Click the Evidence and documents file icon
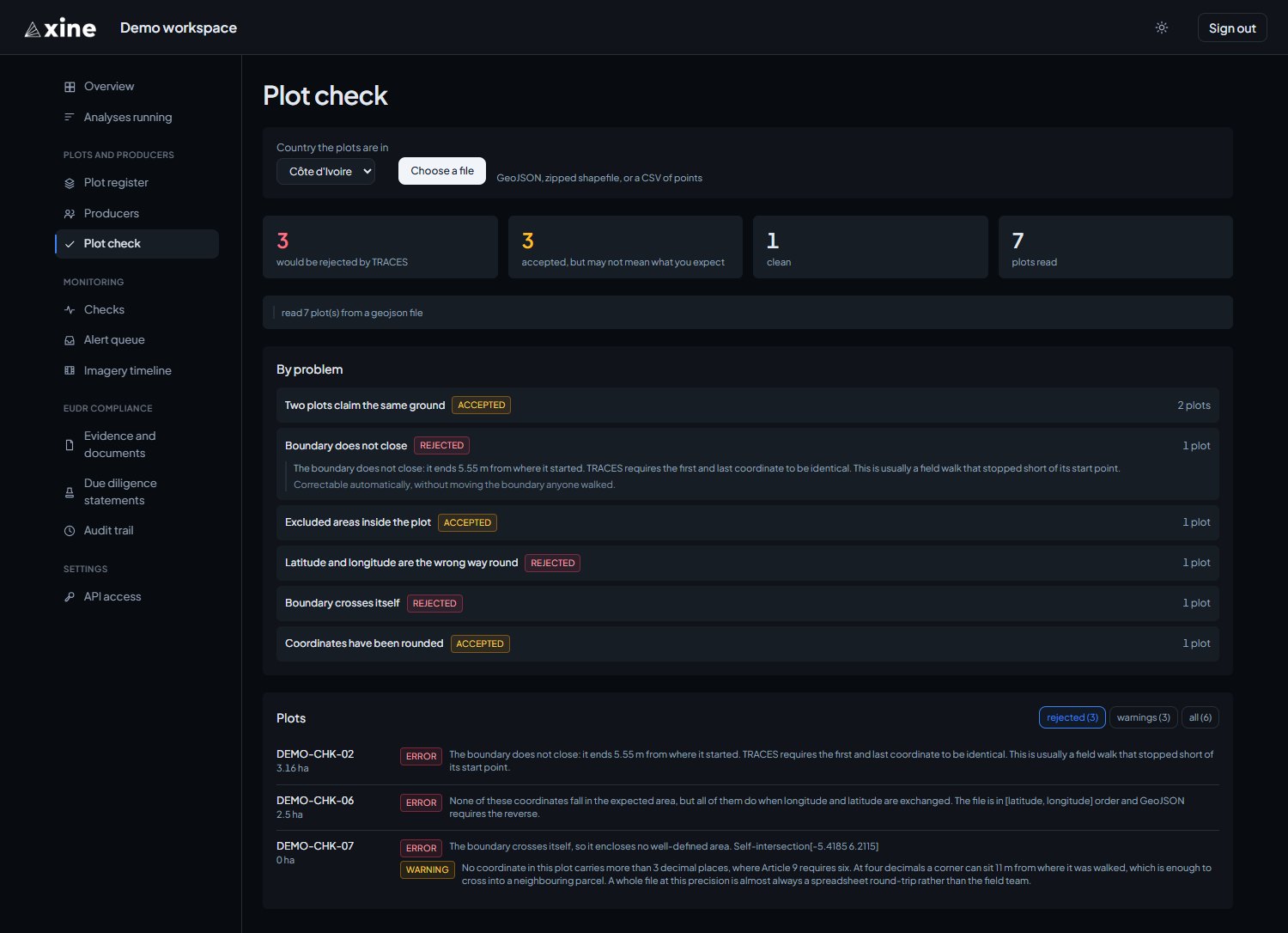Viewport: 1288px width, 933px height. click(70, 445)
